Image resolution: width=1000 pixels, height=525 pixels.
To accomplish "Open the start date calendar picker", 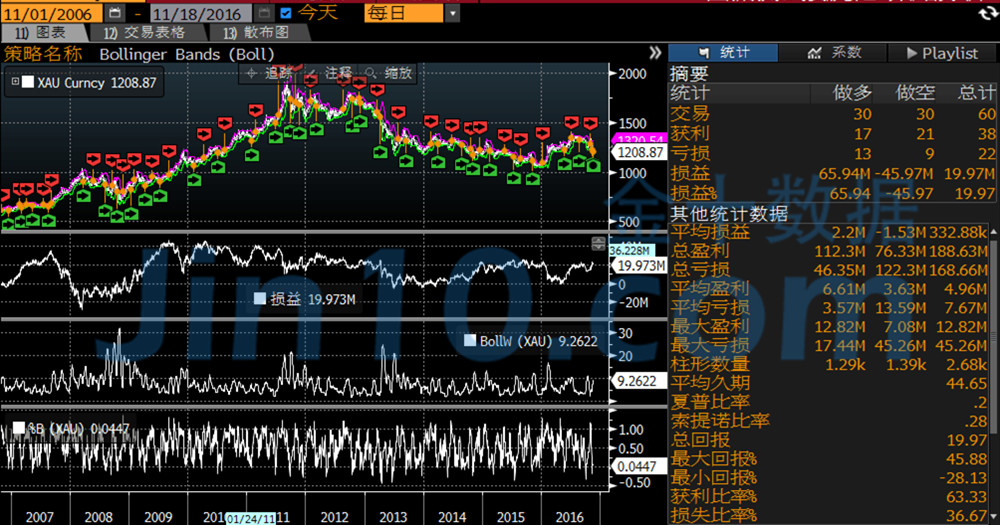I will tap(116, 14).
